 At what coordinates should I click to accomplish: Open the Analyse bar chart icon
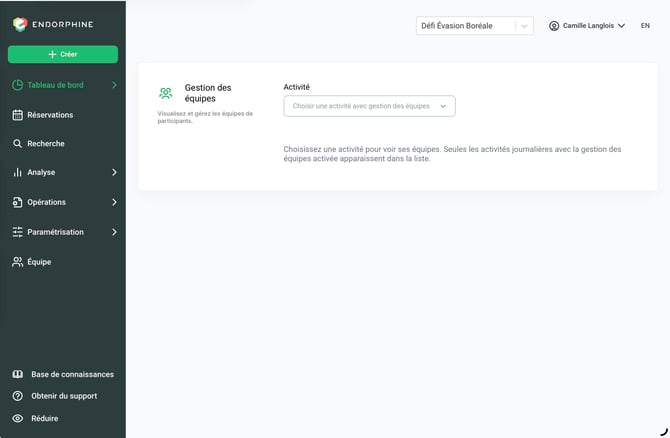[18, 172]
